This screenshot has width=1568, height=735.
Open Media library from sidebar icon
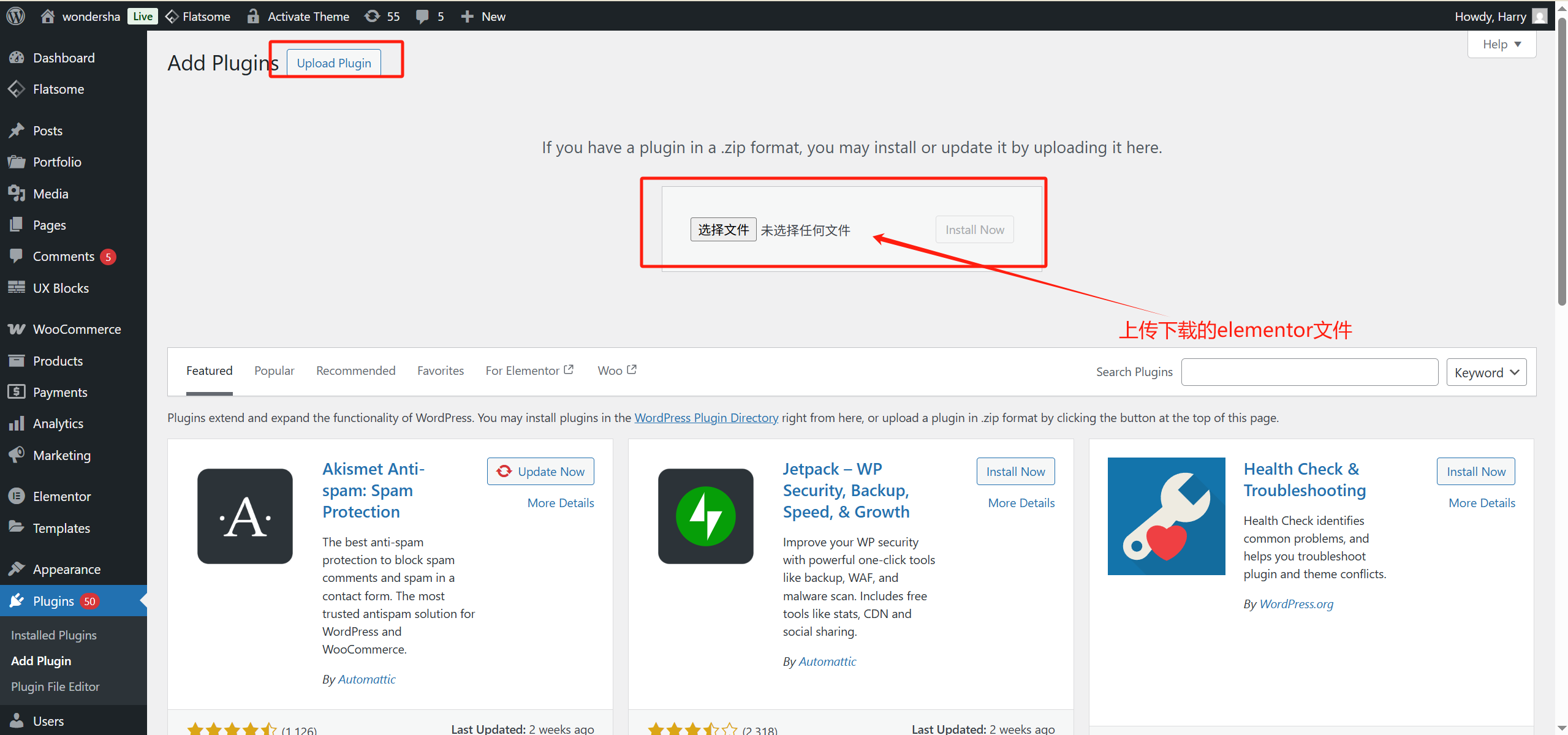17,194
